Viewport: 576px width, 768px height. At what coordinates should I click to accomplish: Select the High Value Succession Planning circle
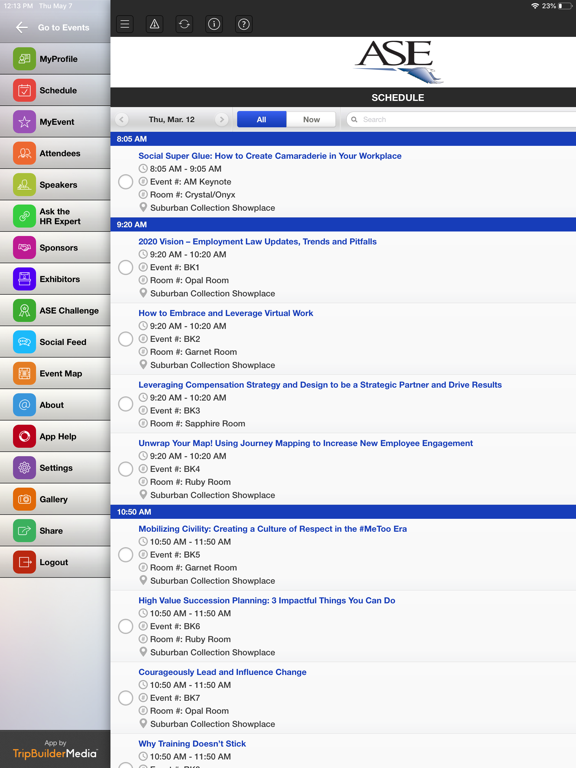[125, 626]
